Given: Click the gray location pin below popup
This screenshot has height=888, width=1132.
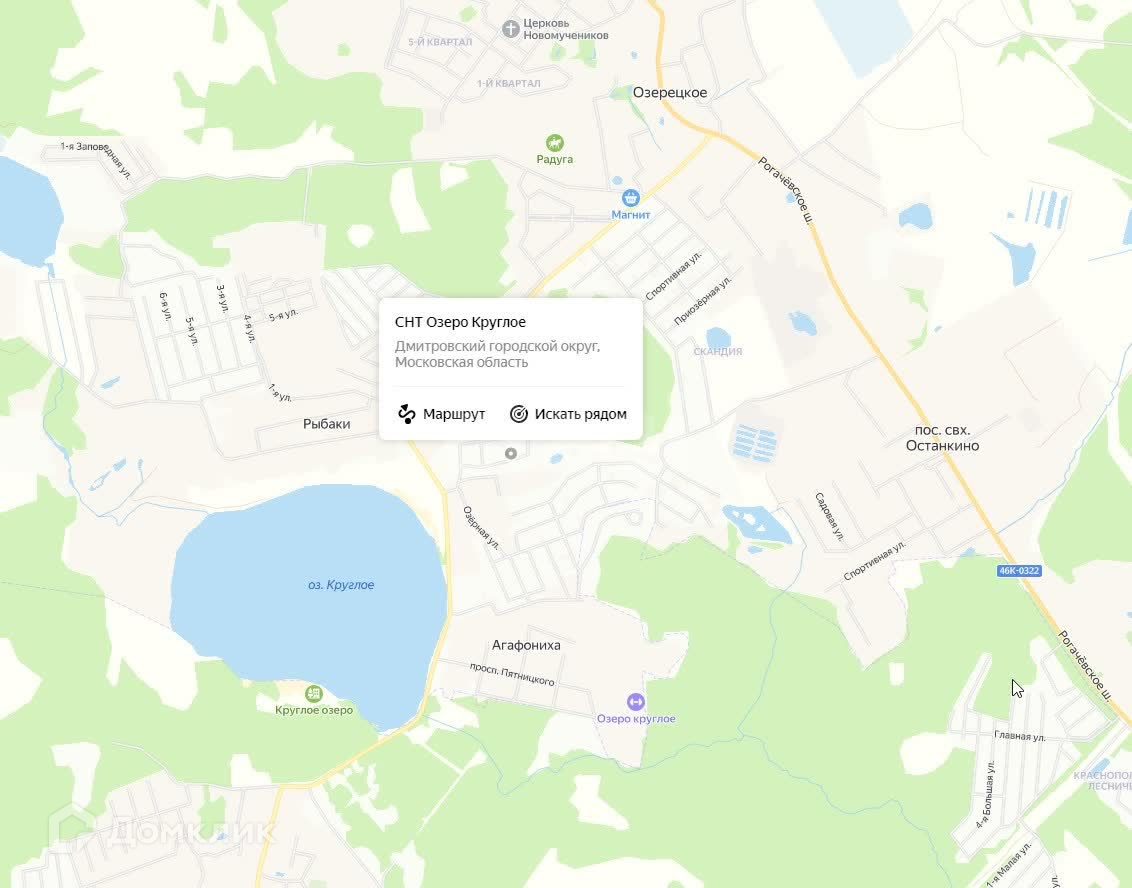Looking at the screenshot, I should point(511,453).
